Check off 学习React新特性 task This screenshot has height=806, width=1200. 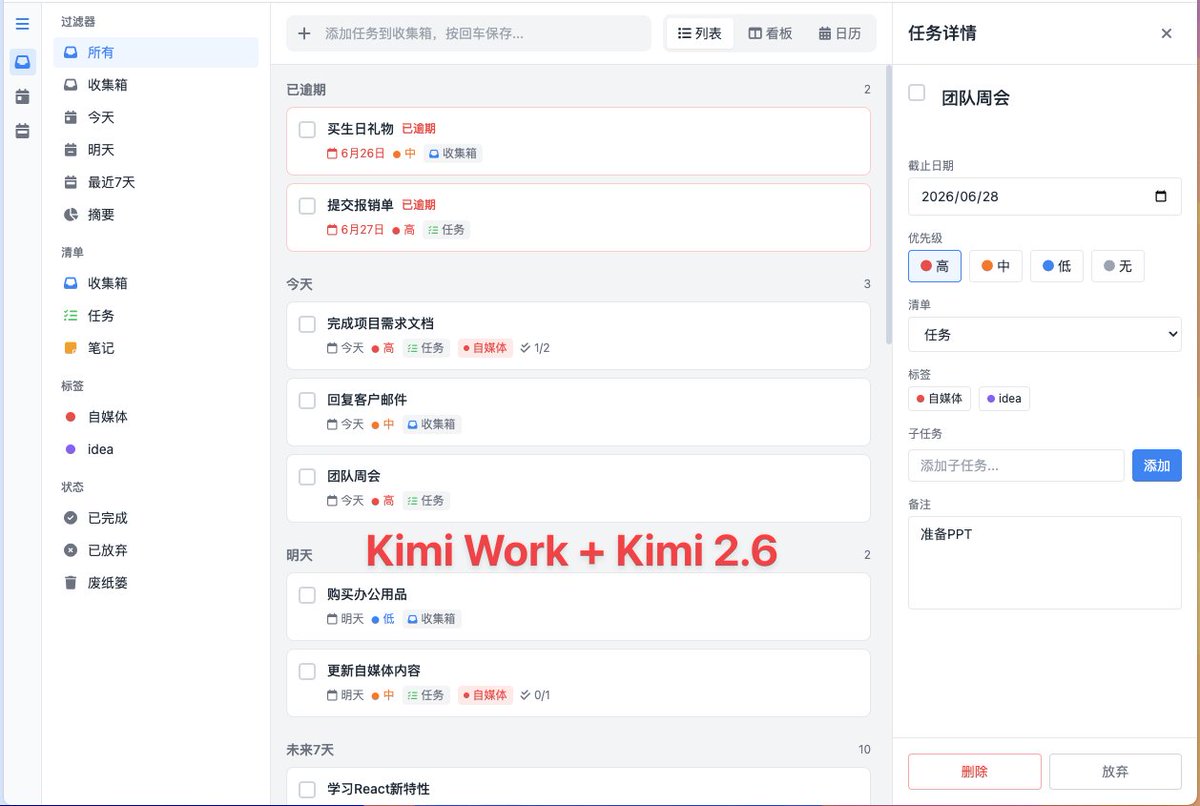click(x=307, y=790)
